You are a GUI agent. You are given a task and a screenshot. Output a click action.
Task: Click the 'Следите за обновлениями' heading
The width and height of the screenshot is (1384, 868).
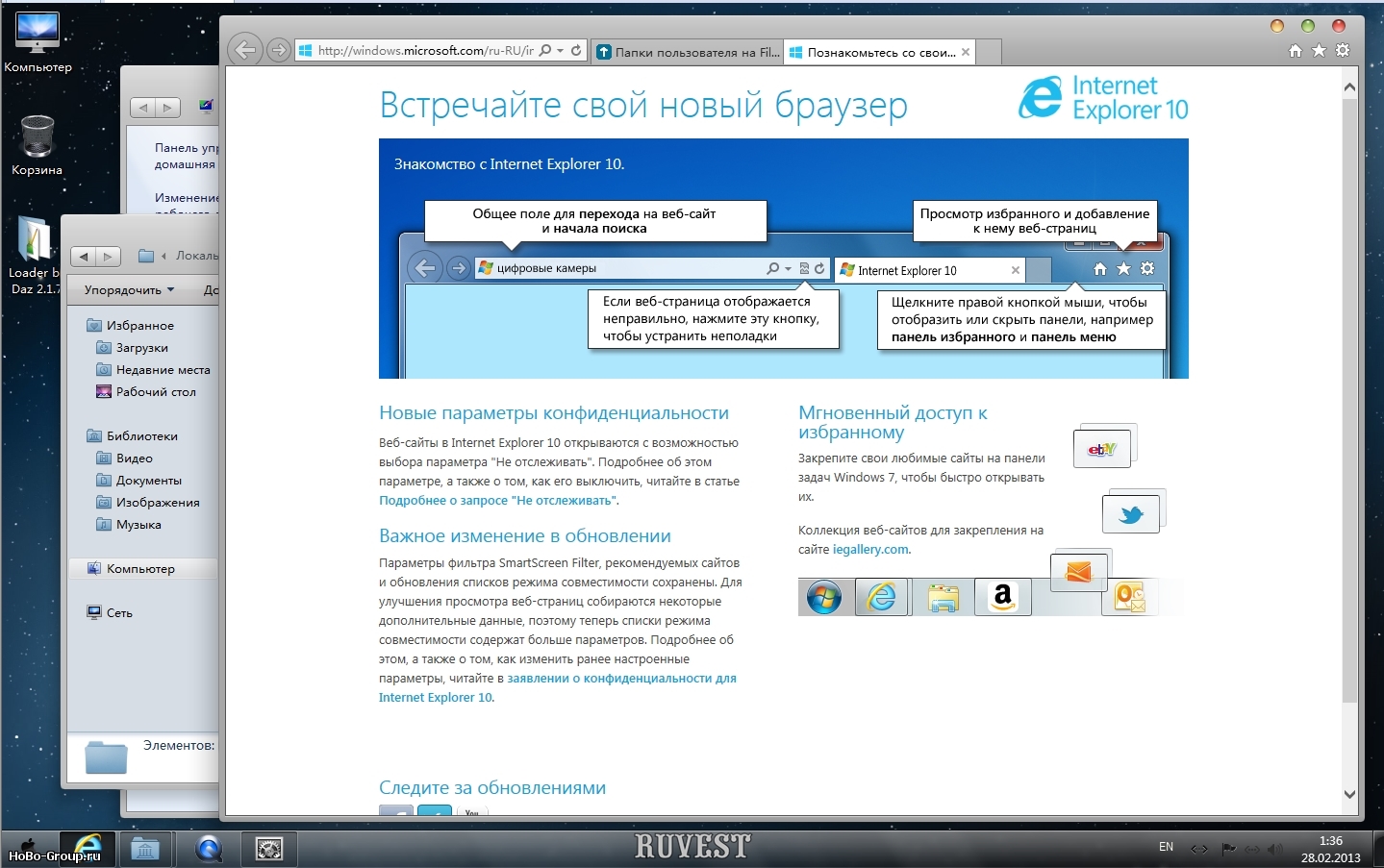(x=492, y=787)
